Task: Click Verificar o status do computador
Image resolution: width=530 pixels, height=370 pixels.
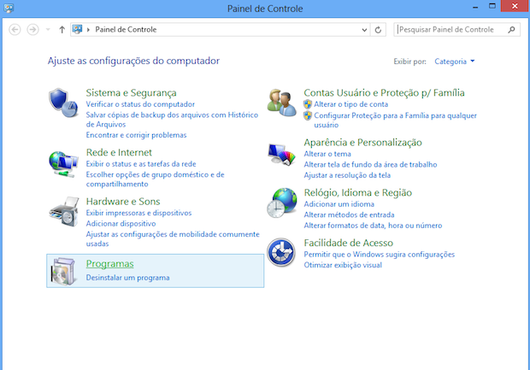Action: (140, 104)
